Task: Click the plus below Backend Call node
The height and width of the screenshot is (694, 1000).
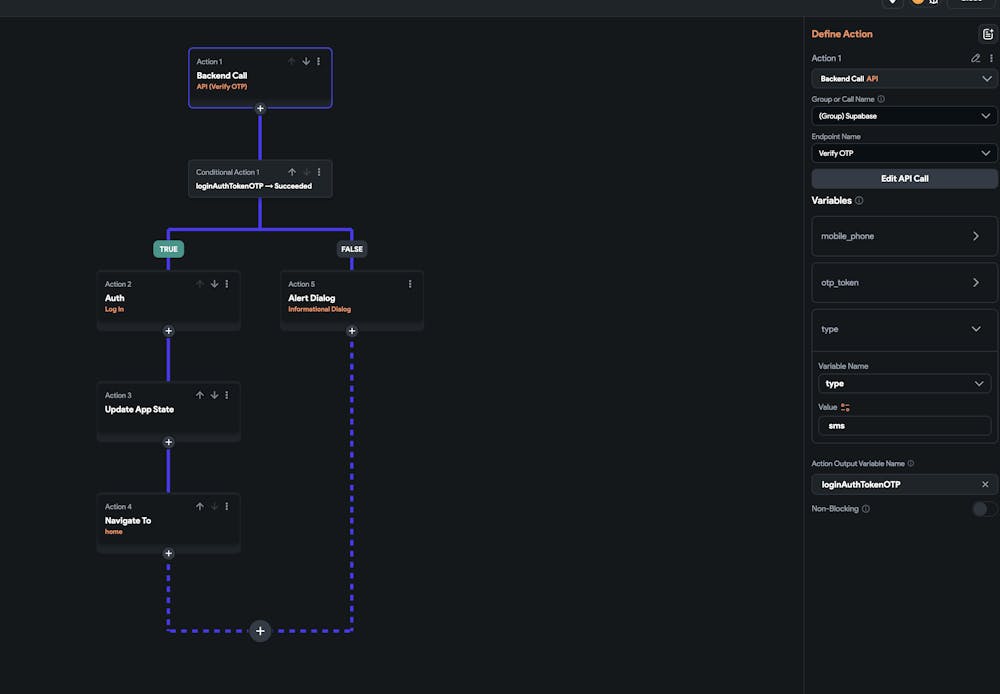Action: (x=260, y=108)
